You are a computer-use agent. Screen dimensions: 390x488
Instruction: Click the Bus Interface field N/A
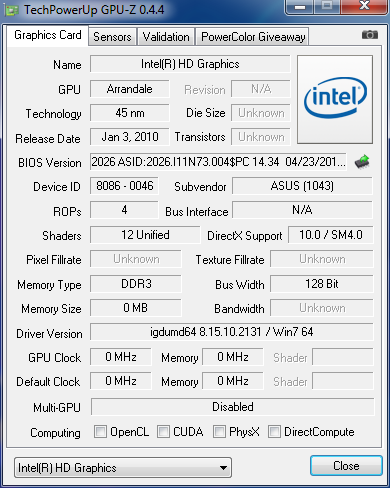tap(302, 210)
